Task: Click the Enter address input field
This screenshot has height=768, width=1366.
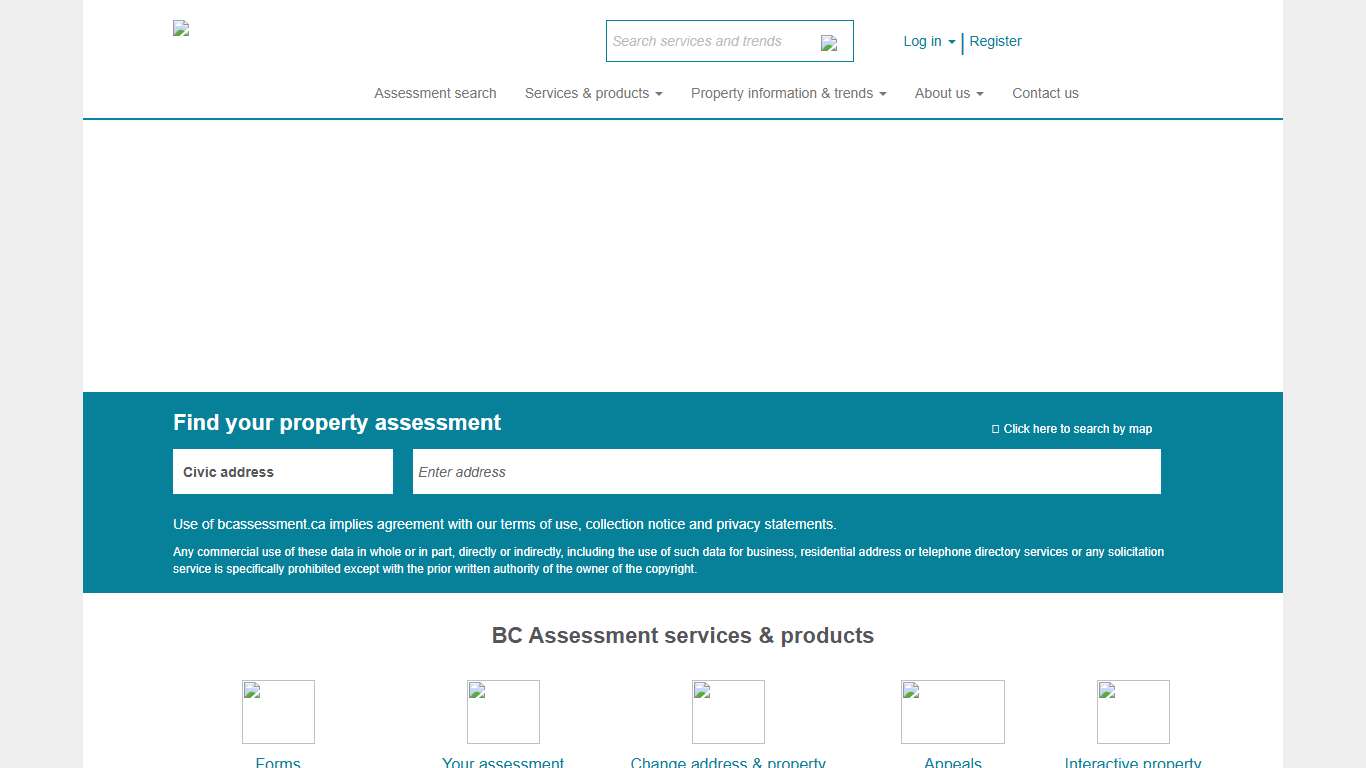Action: pyautogui.click(x=787, y=471)
